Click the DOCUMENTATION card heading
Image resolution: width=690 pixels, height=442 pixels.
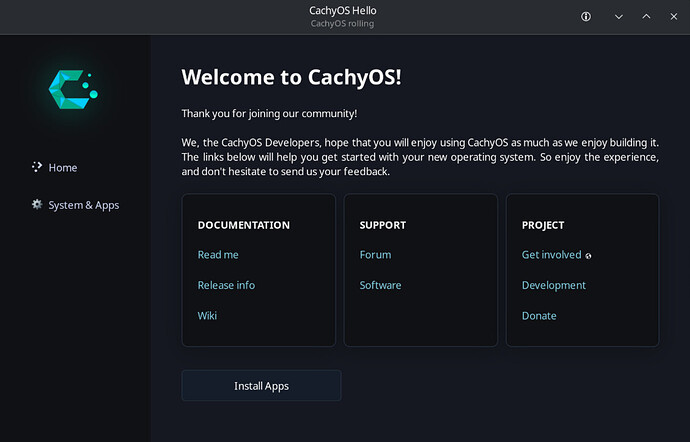(244, 225)
